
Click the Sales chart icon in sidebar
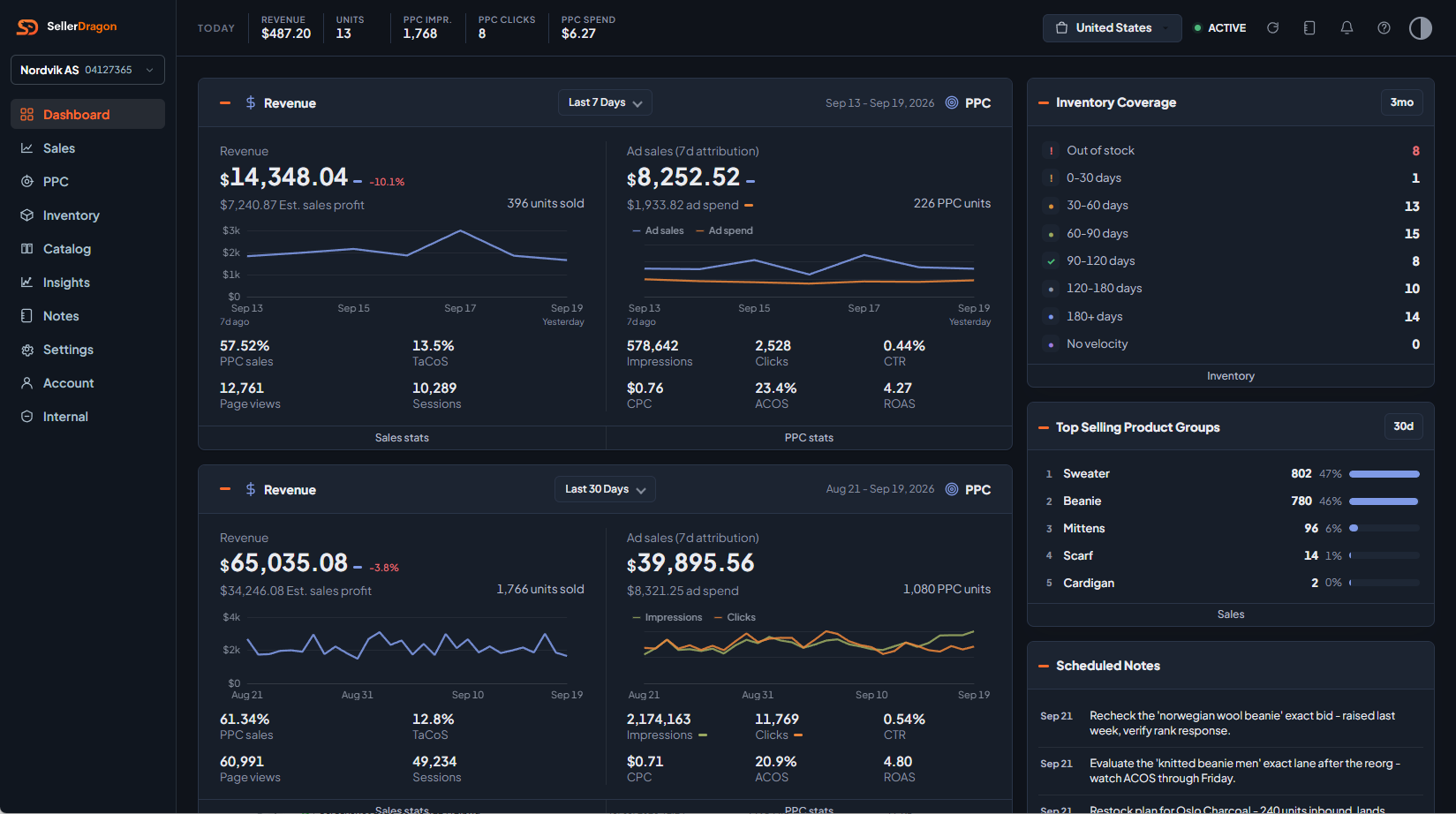pos(26,148)
